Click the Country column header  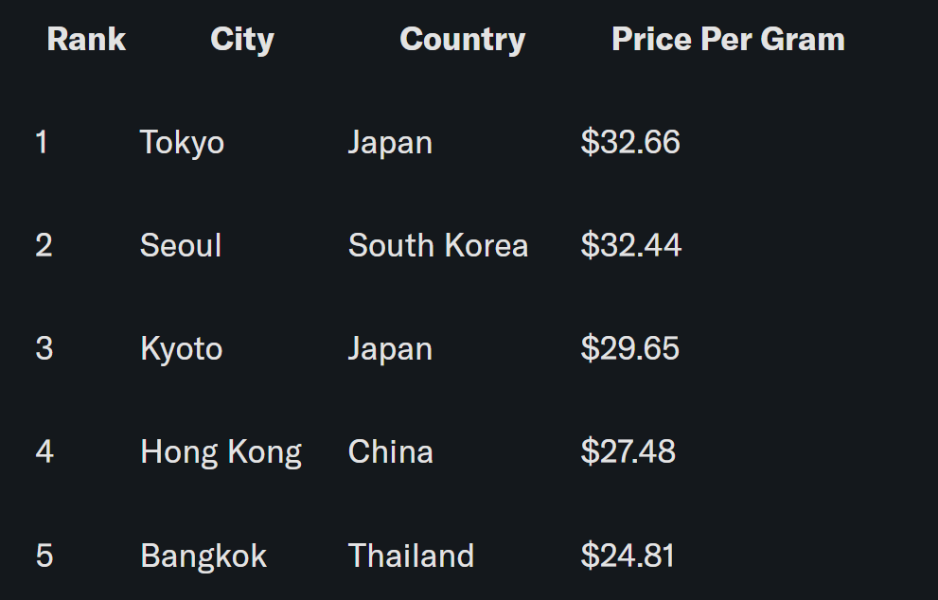pyautogui.click(x=462, y=40)
